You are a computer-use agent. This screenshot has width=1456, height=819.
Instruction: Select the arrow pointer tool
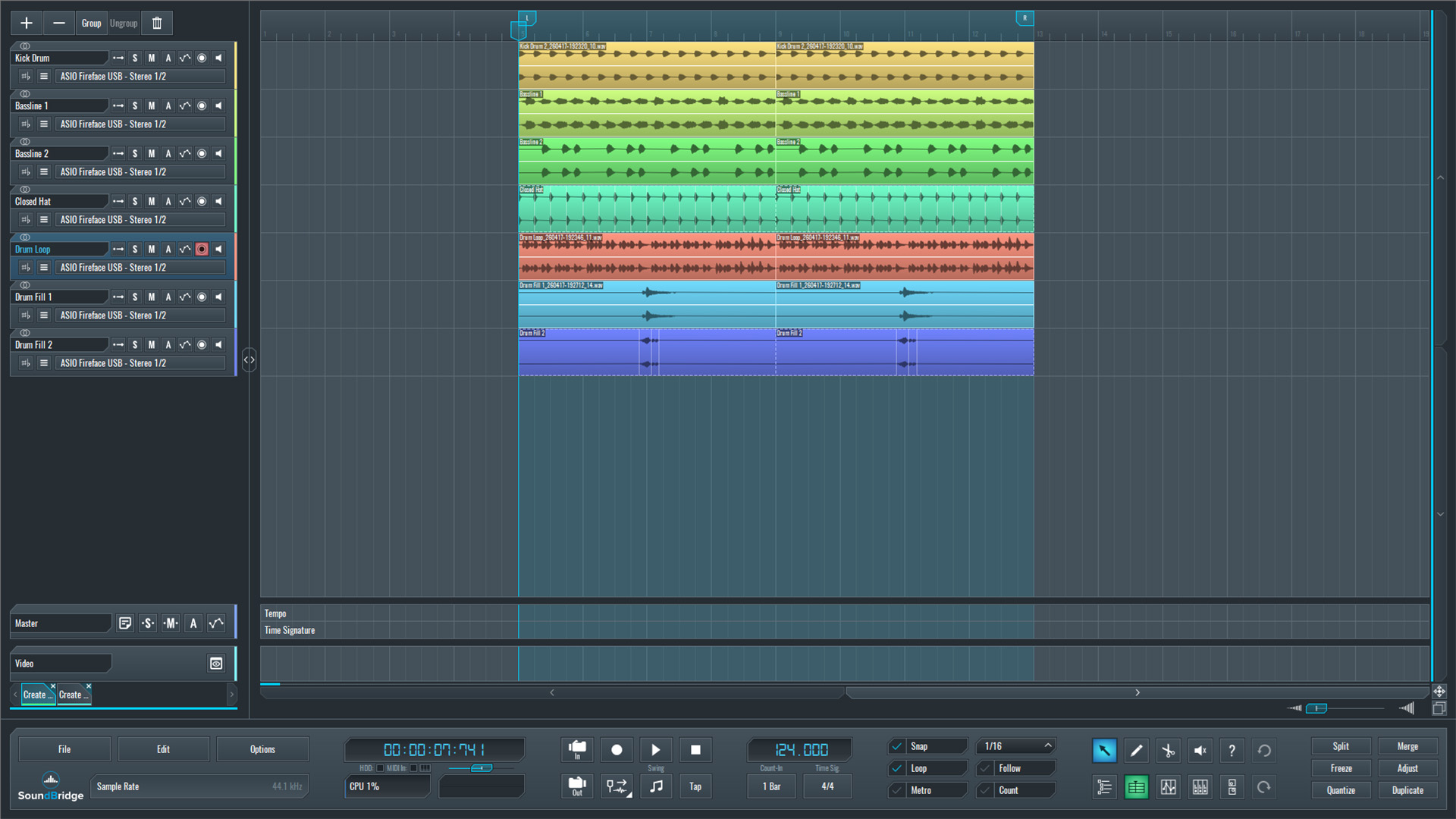(1104, 751)
